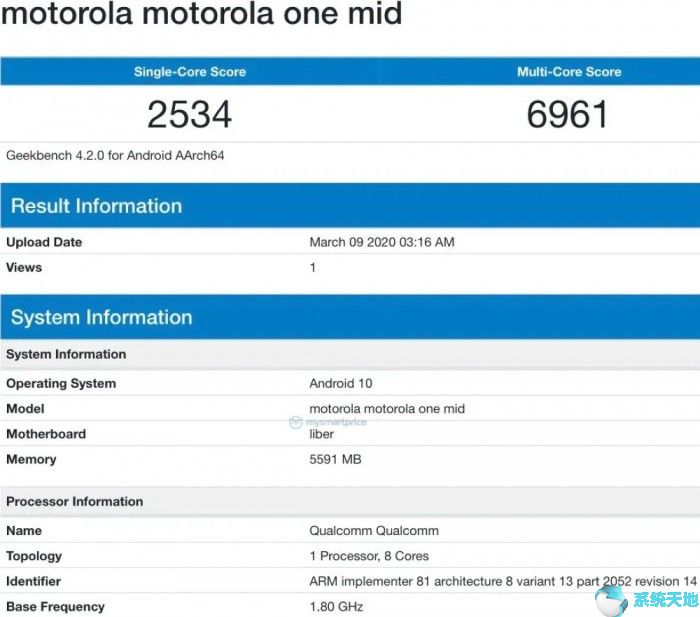This screenshot has width=700, height=617.
Task: Click 'Geekbench 4.2.0 for Android AArch64' text
Action: 115,155
